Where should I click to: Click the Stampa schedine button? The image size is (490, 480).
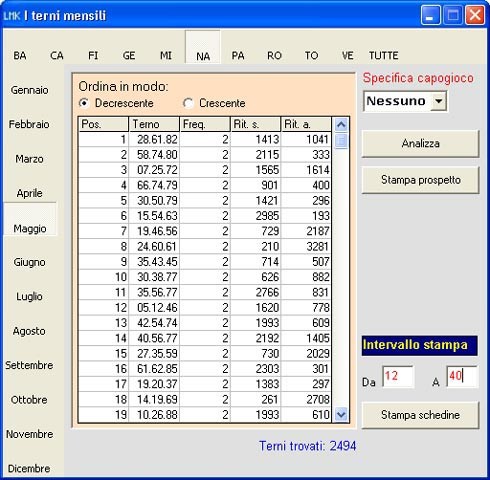click(x=420, y=415)
